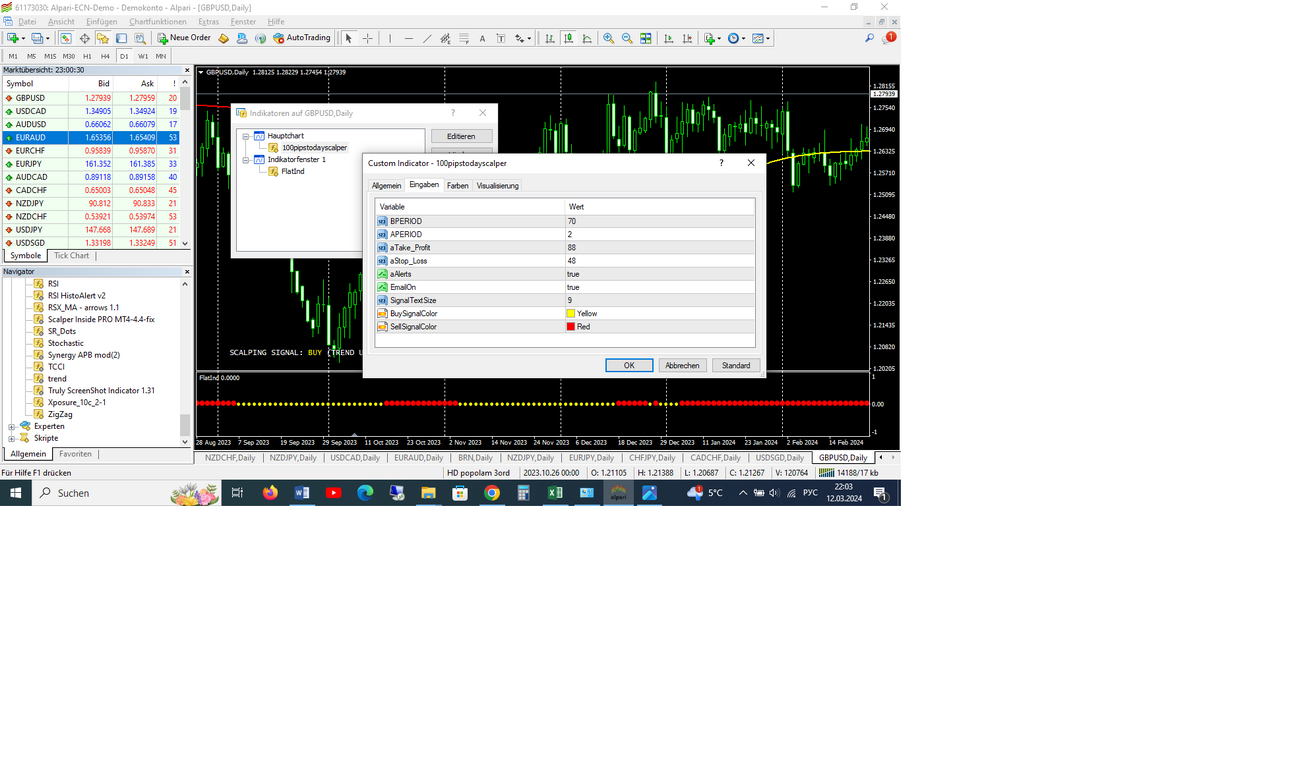The image size is (1290, 780).
Task: Select the horizontal line drawing tool
Action: [409, 38]
